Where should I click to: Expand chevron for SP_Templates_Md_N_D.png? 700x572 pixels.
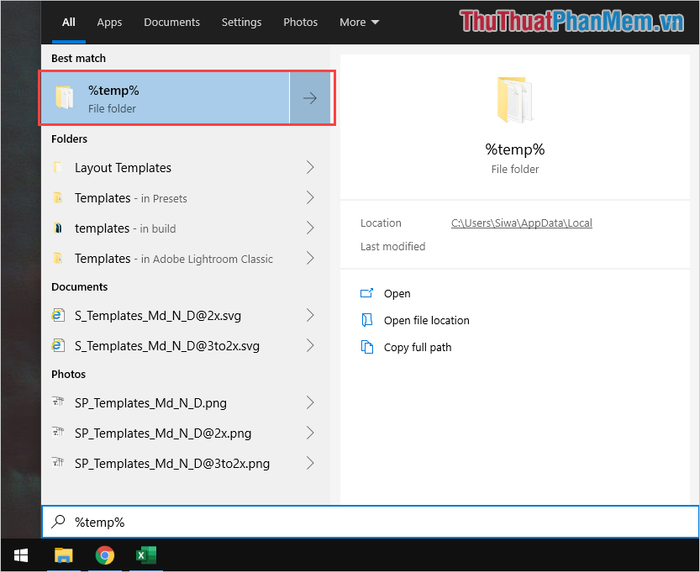tap(310, 403)
